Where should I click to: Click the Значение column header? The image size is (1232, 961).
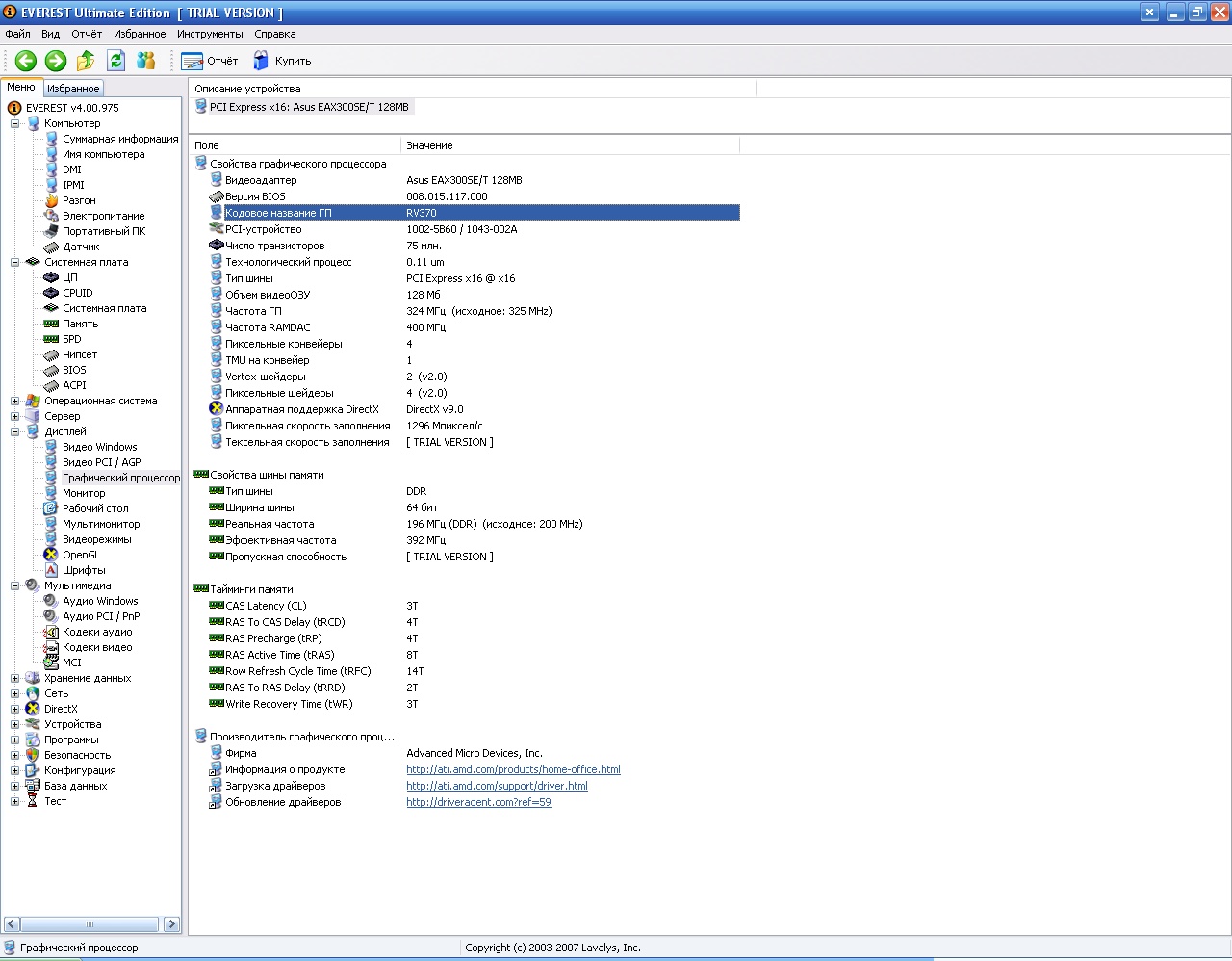tap(429, 145)
